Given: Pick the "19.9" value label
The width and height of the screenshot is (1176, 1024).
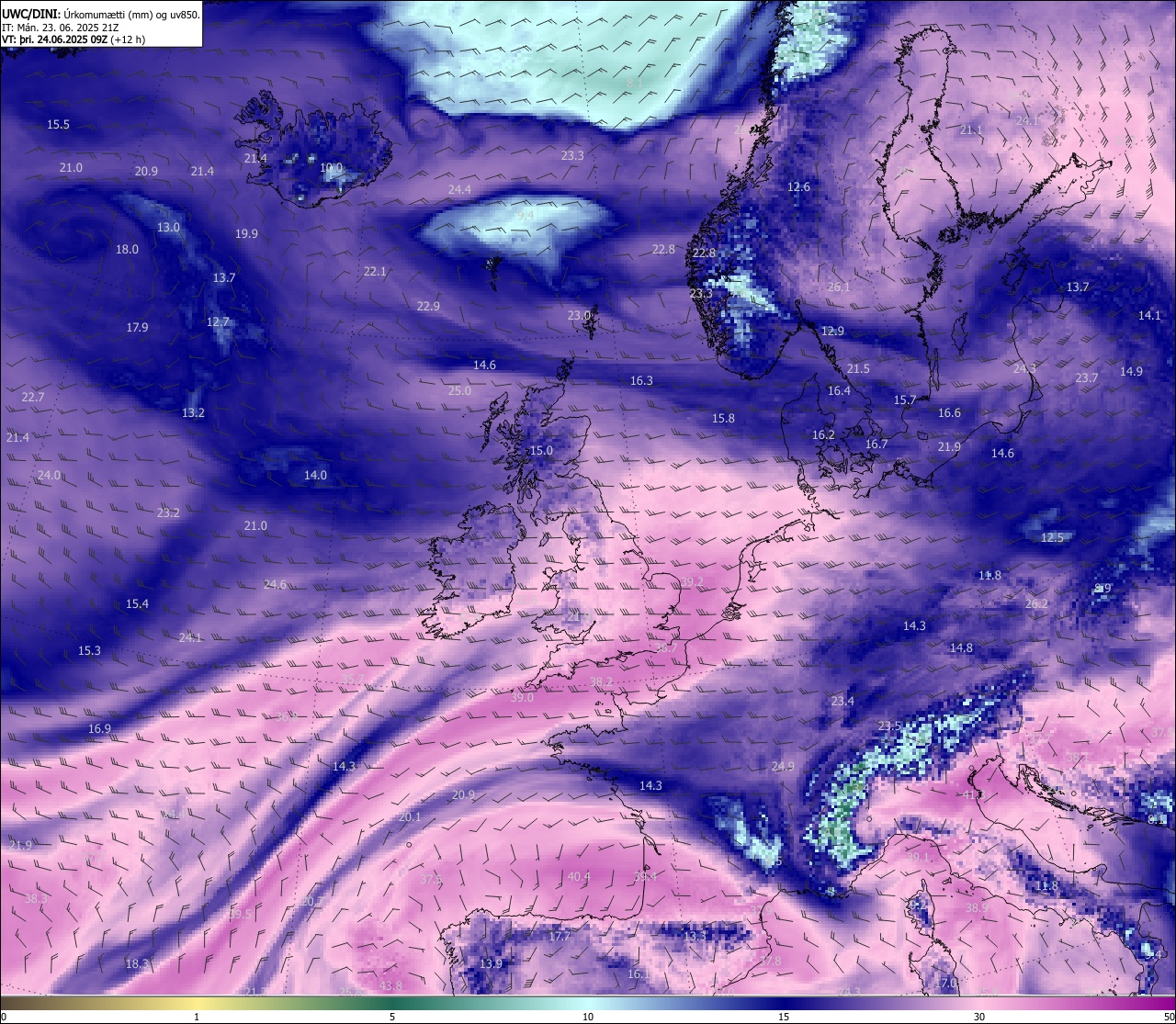Looking at the screenshot, I should pos(246,233).
